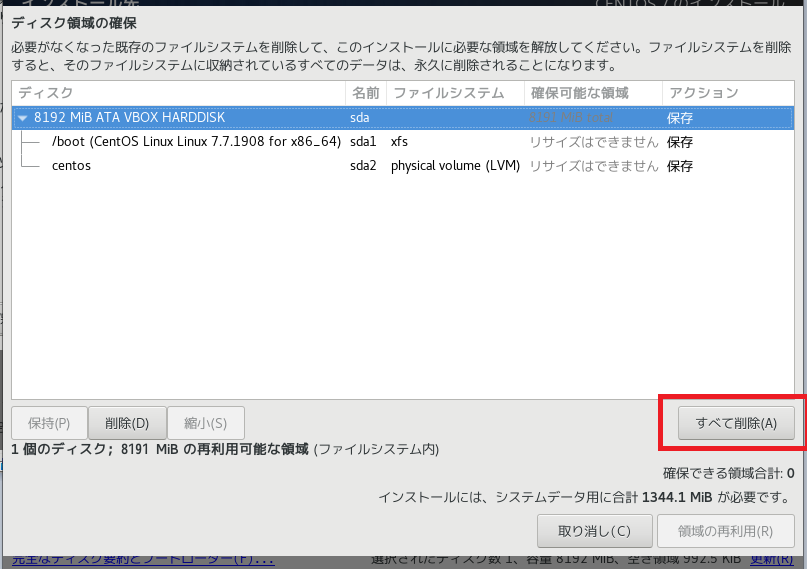Viewport: 807px width, 569px height.
Task: Click the 縮小(S) shrink button
Action: click(206, 422)
